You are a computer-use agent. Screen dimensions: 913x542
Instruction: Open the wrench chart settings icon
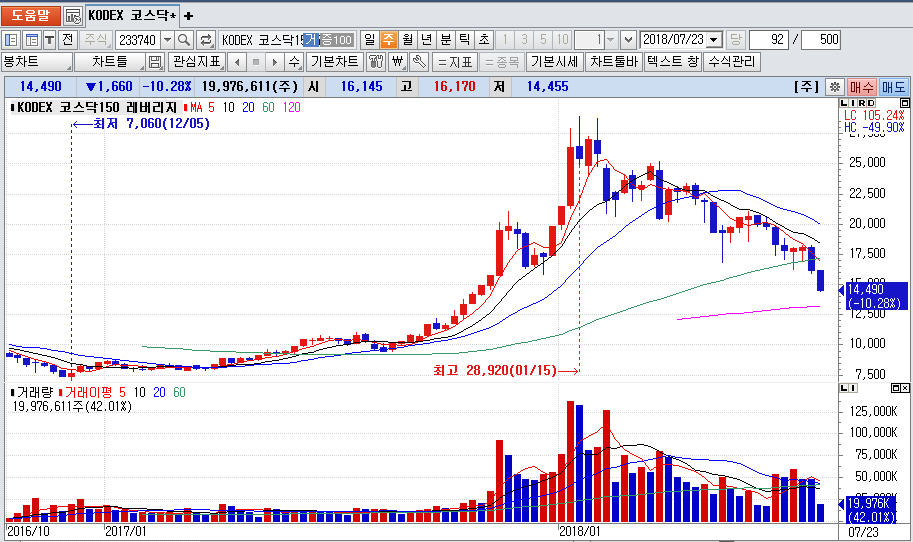[x=419, y=62]
